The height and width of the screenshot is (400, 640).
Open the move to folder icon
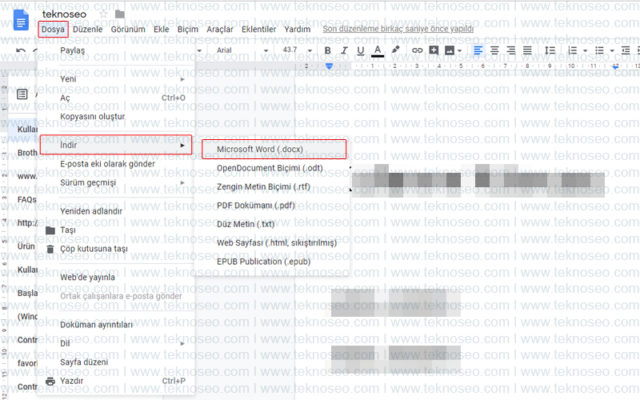(120, 14)
